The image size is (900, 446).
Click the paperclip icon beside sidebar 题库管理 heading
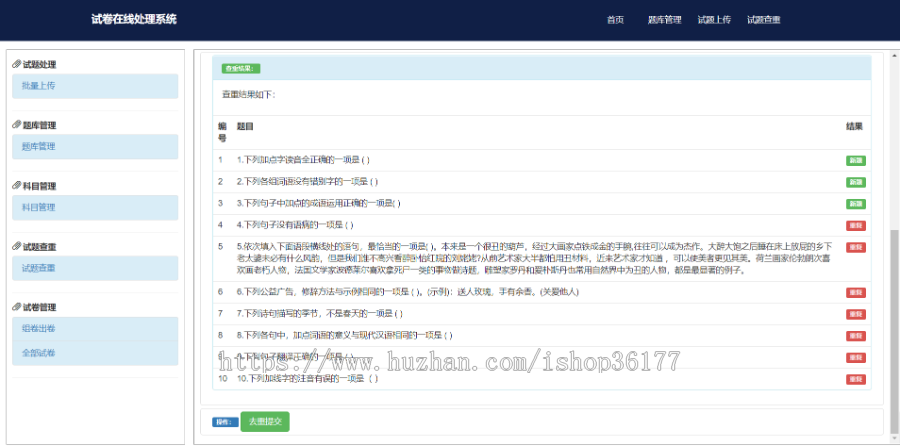[x=17, y=125]
